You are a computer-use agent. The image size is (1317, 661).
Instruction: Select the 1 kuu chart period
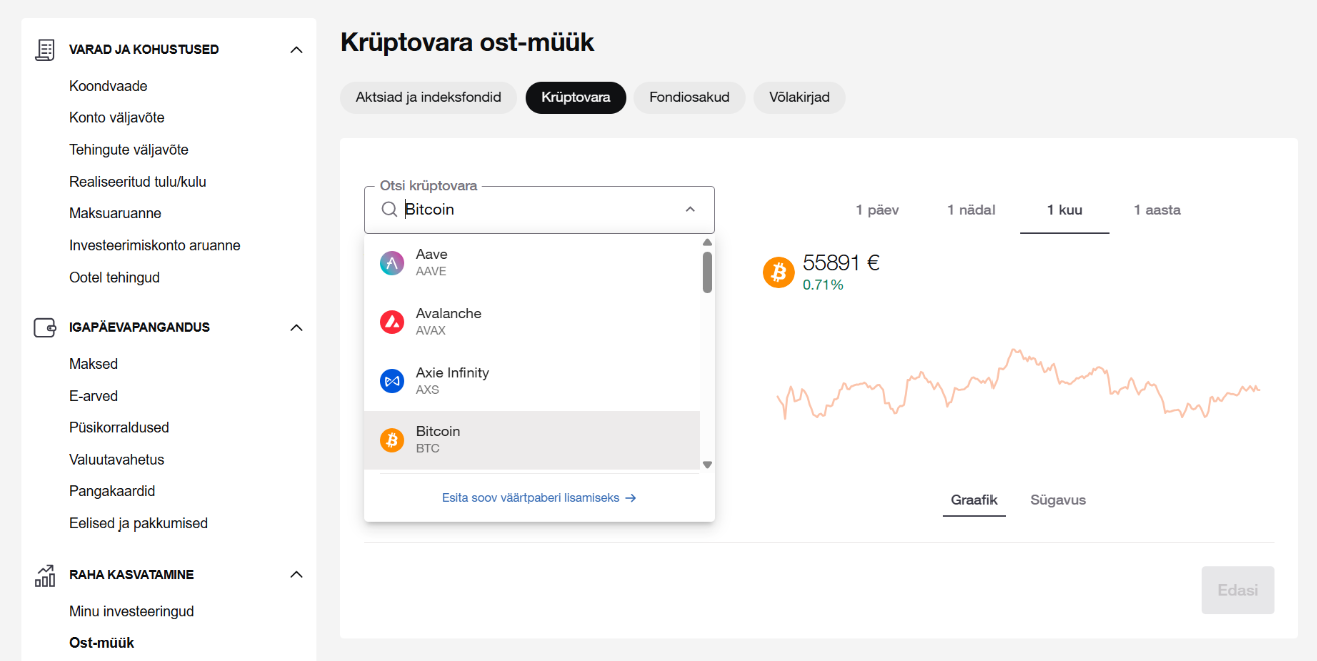coord(1064,210)
